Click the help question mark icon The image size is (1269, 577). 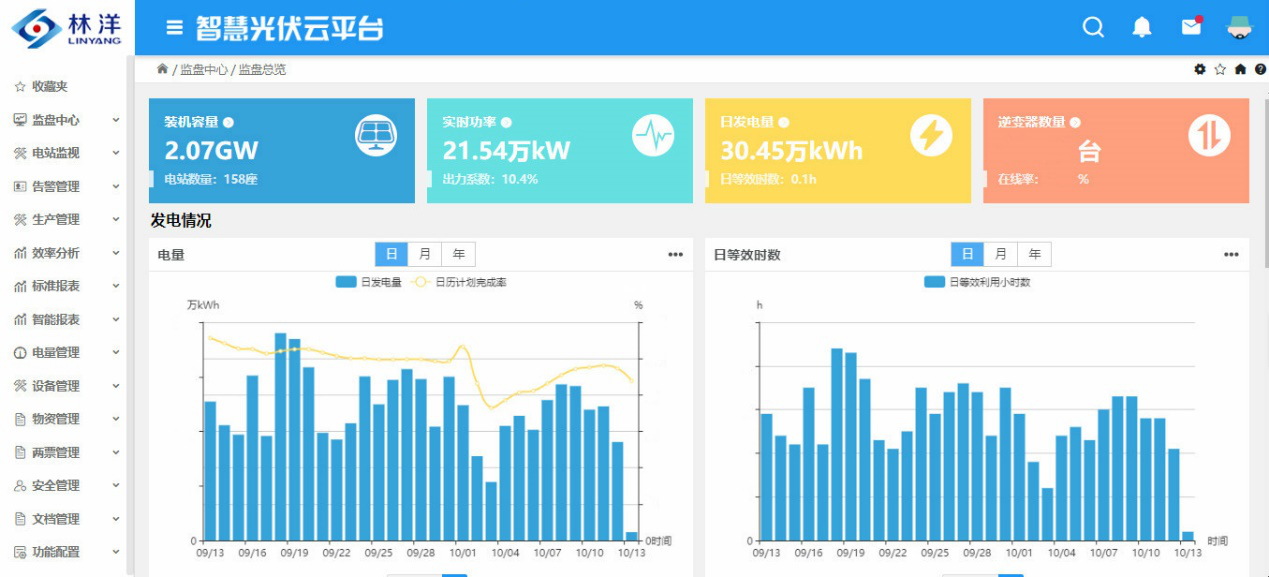click(x=1260, y=69)
